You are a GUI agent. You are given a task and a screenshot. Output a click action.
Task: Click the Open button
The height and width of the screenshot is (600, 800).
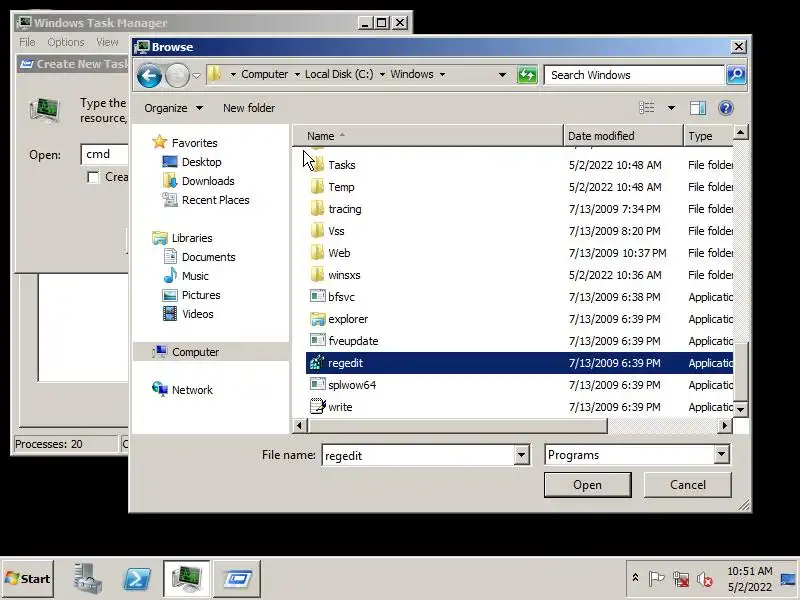click(587, 485)
